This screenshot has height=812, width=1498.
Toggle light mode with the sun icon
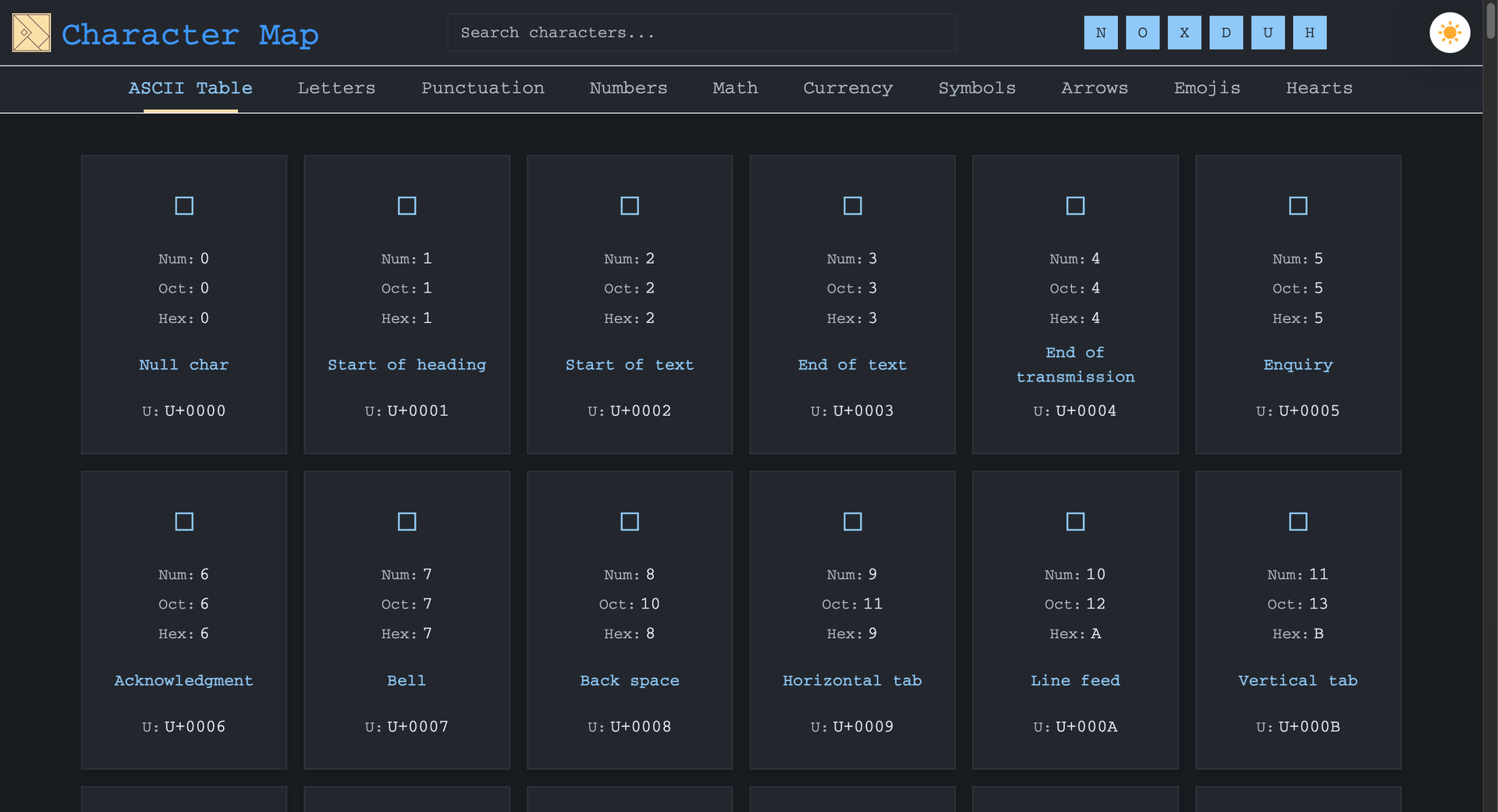[x=1449, y=33]
